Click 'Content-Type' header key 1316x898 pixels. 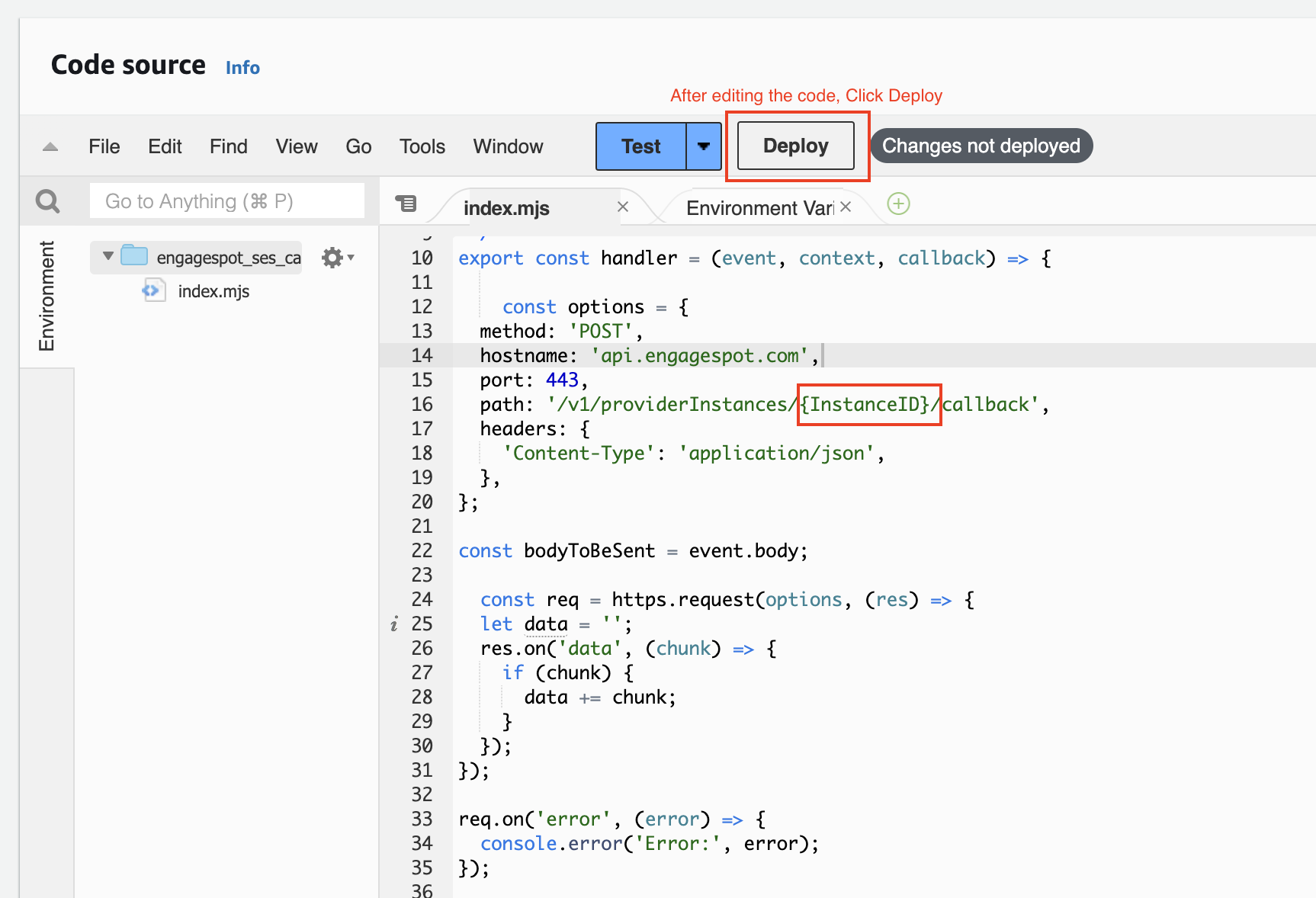(x=579, y=454)
